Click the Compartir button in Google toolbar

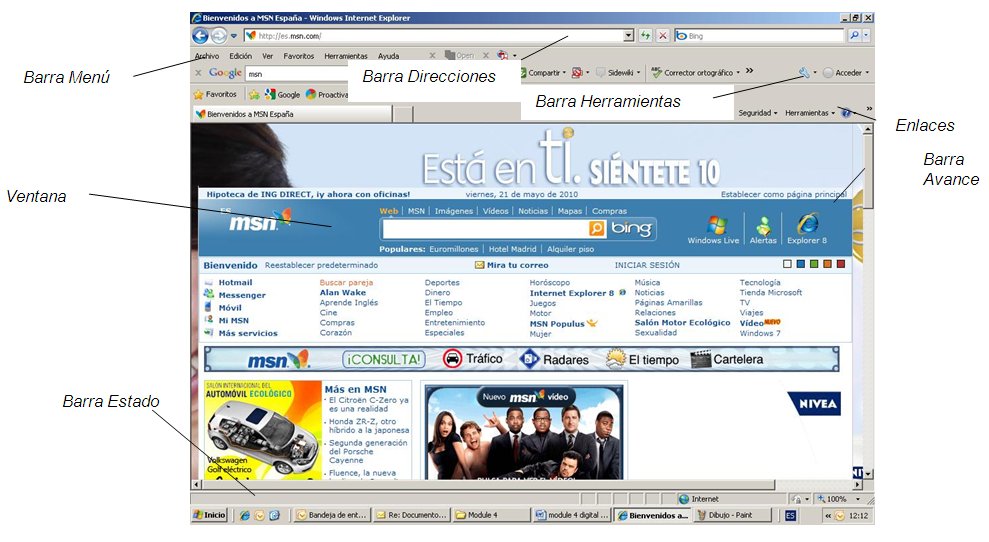[542, 73]
